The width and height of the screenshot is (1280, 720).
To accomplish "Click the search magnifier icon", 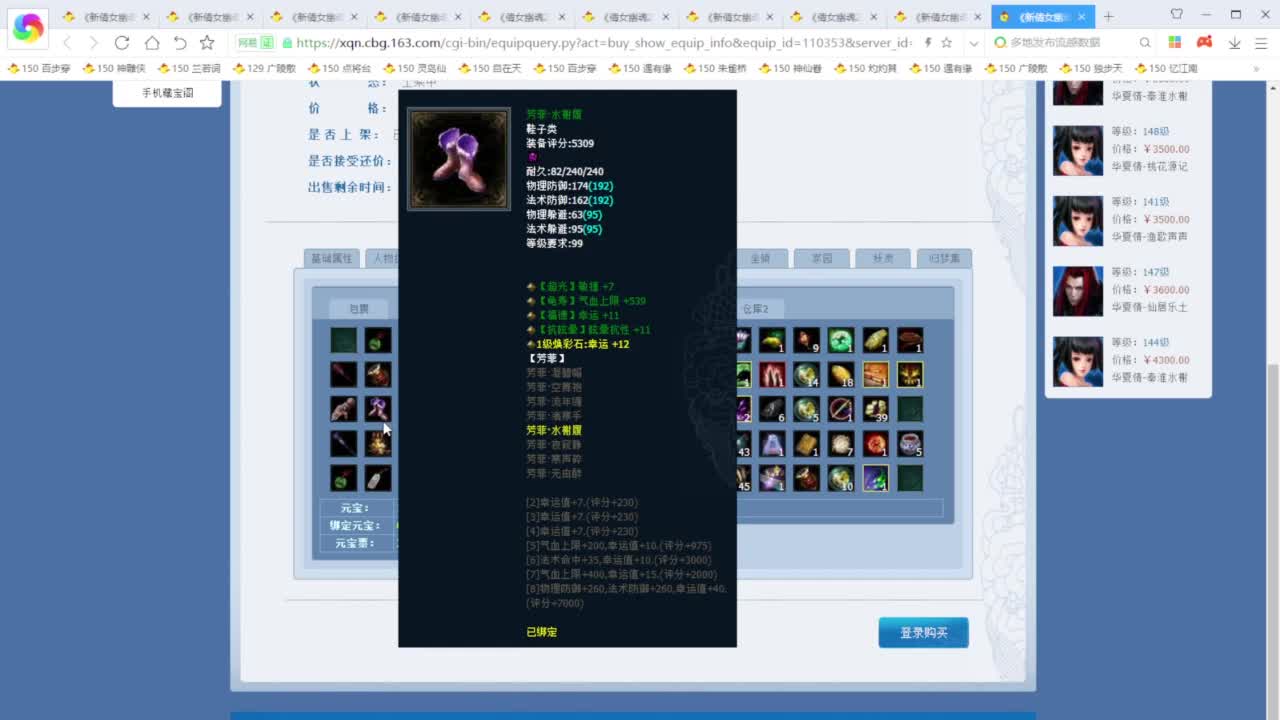I will coord(1146,43).
